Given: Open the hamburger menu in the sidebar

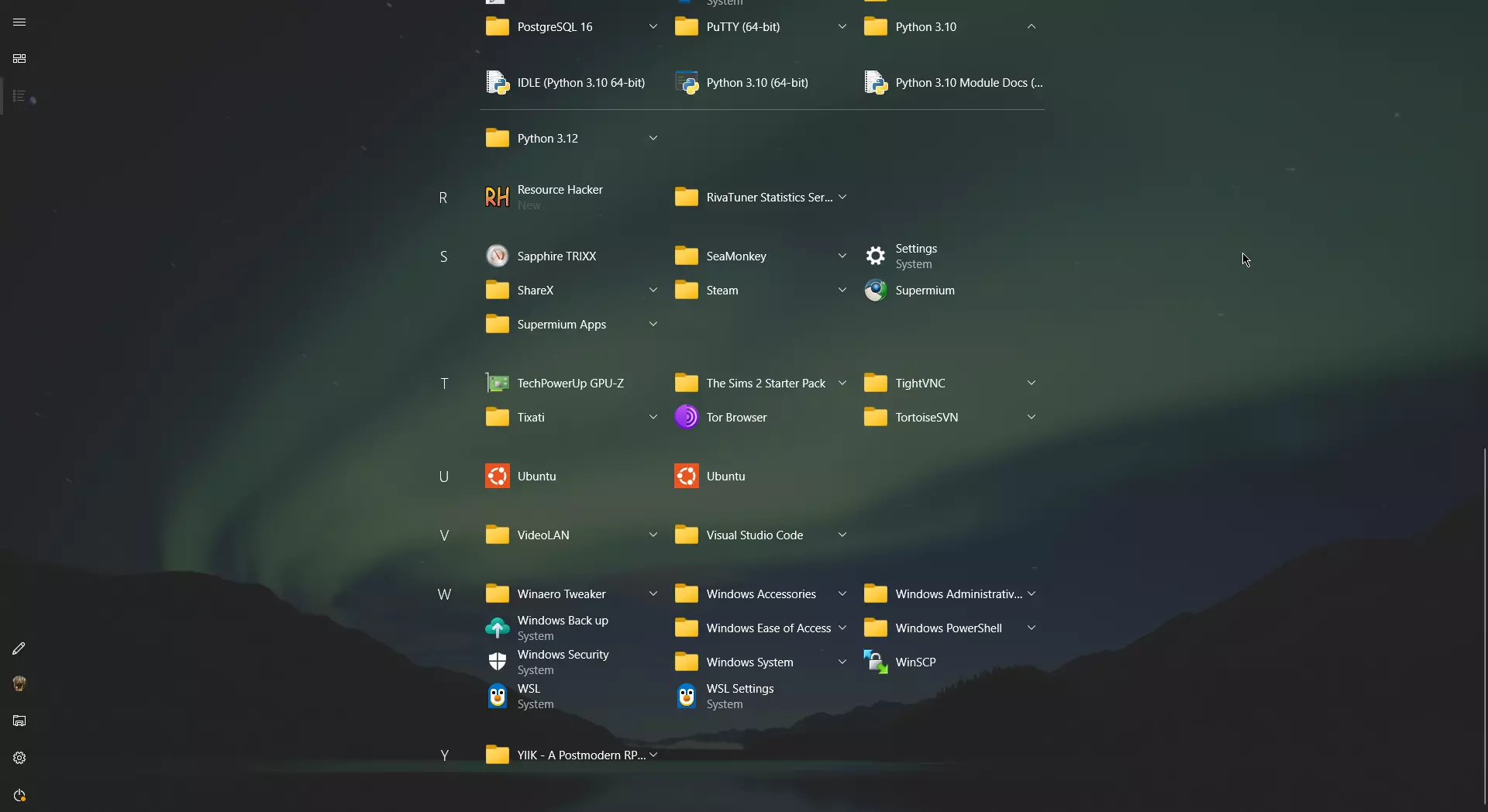Looking at the screenshot, I should click(x=19, y=22).
